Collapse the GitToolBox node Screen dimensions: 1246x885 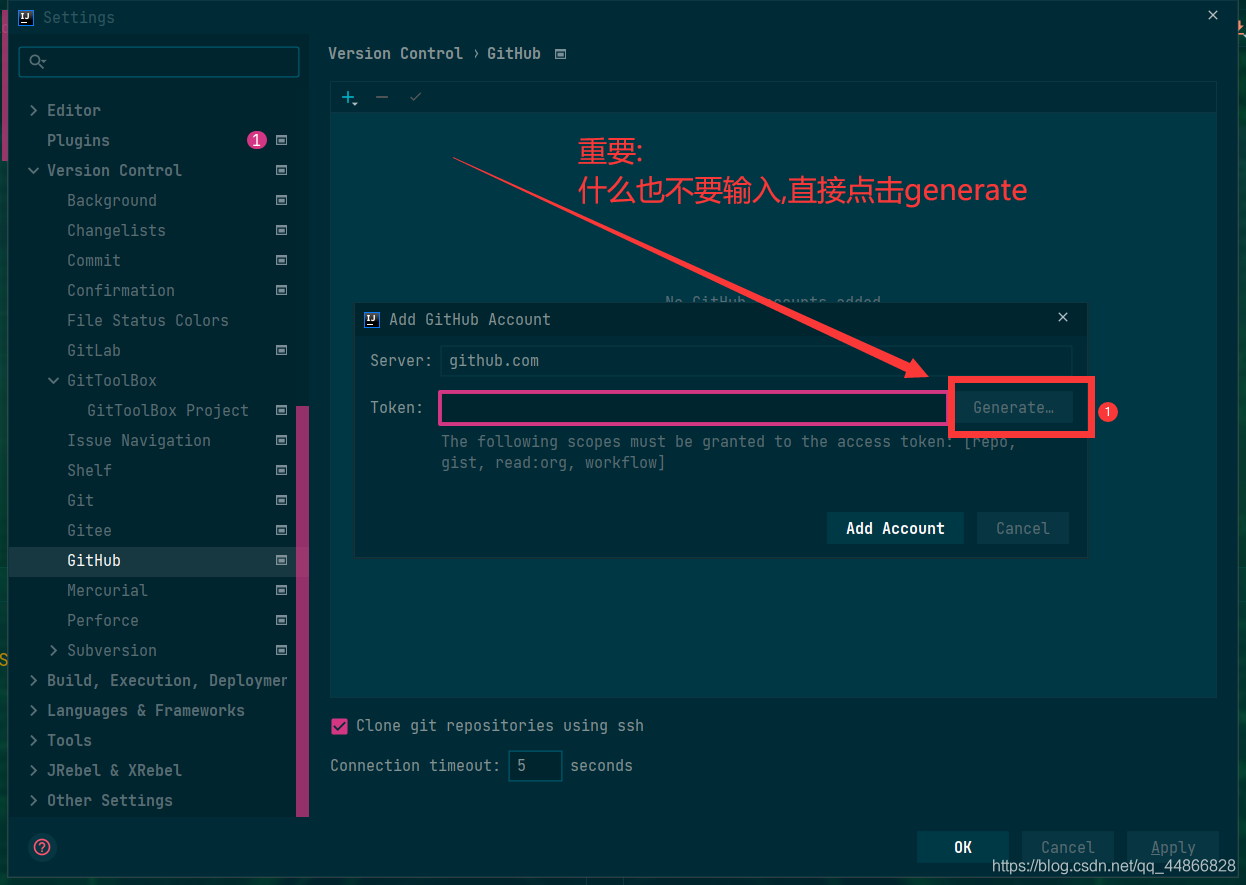point(54,380)
